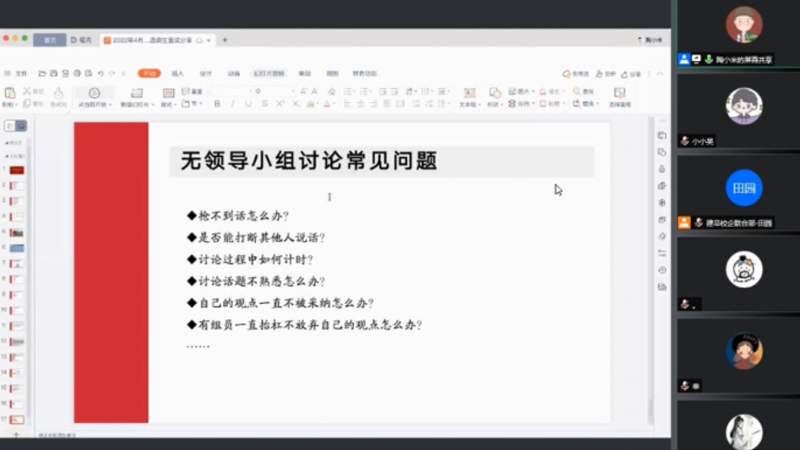
Task: Click the Find magnifier icon
Action: (577, 91)
